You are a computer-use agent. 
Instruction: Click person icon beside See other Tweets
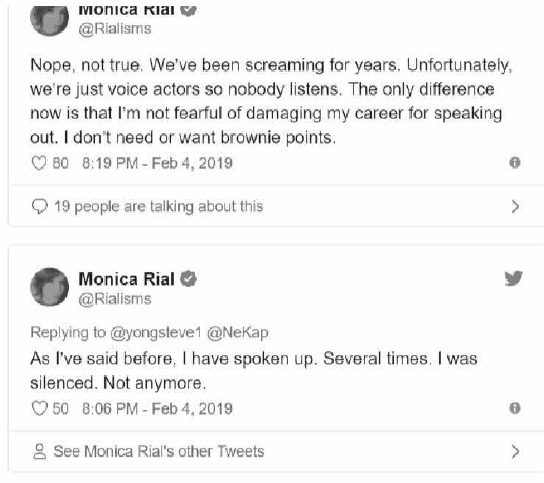pyautogui.click(x=39, y=451)
